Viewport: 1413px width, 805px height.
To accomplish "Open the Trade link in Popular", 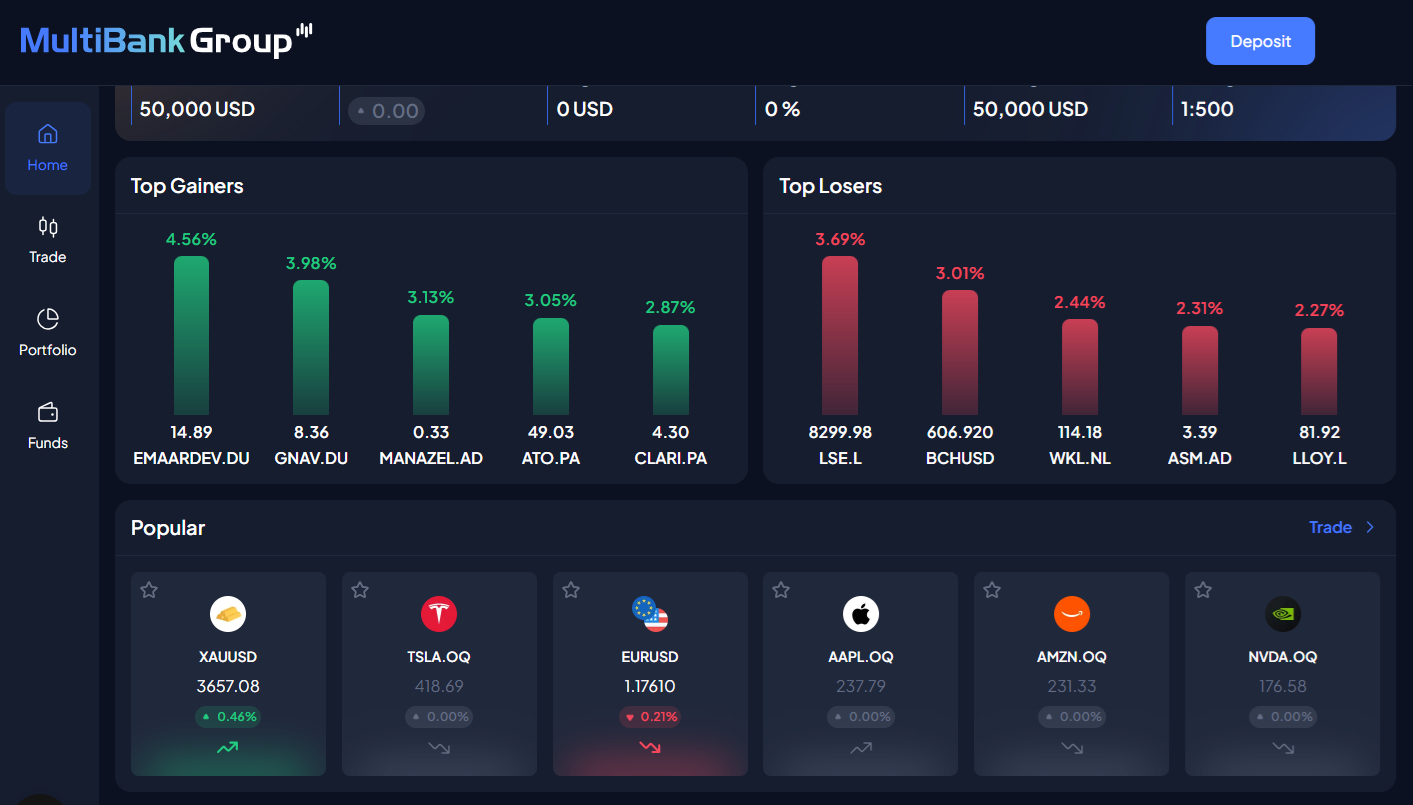I will pyautogui.click(x=1330, y=527).
